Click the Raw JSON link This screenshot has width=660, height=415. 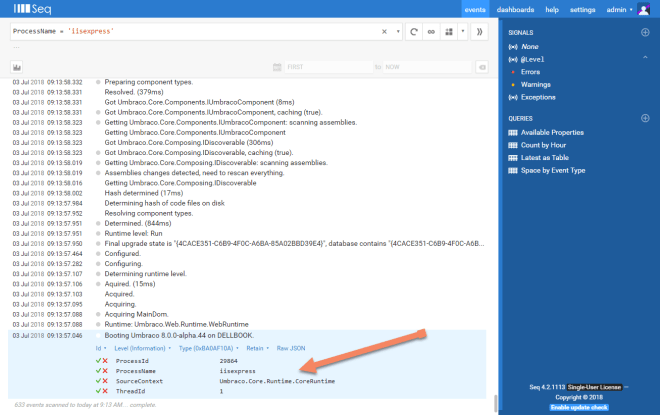coord(293,349)
